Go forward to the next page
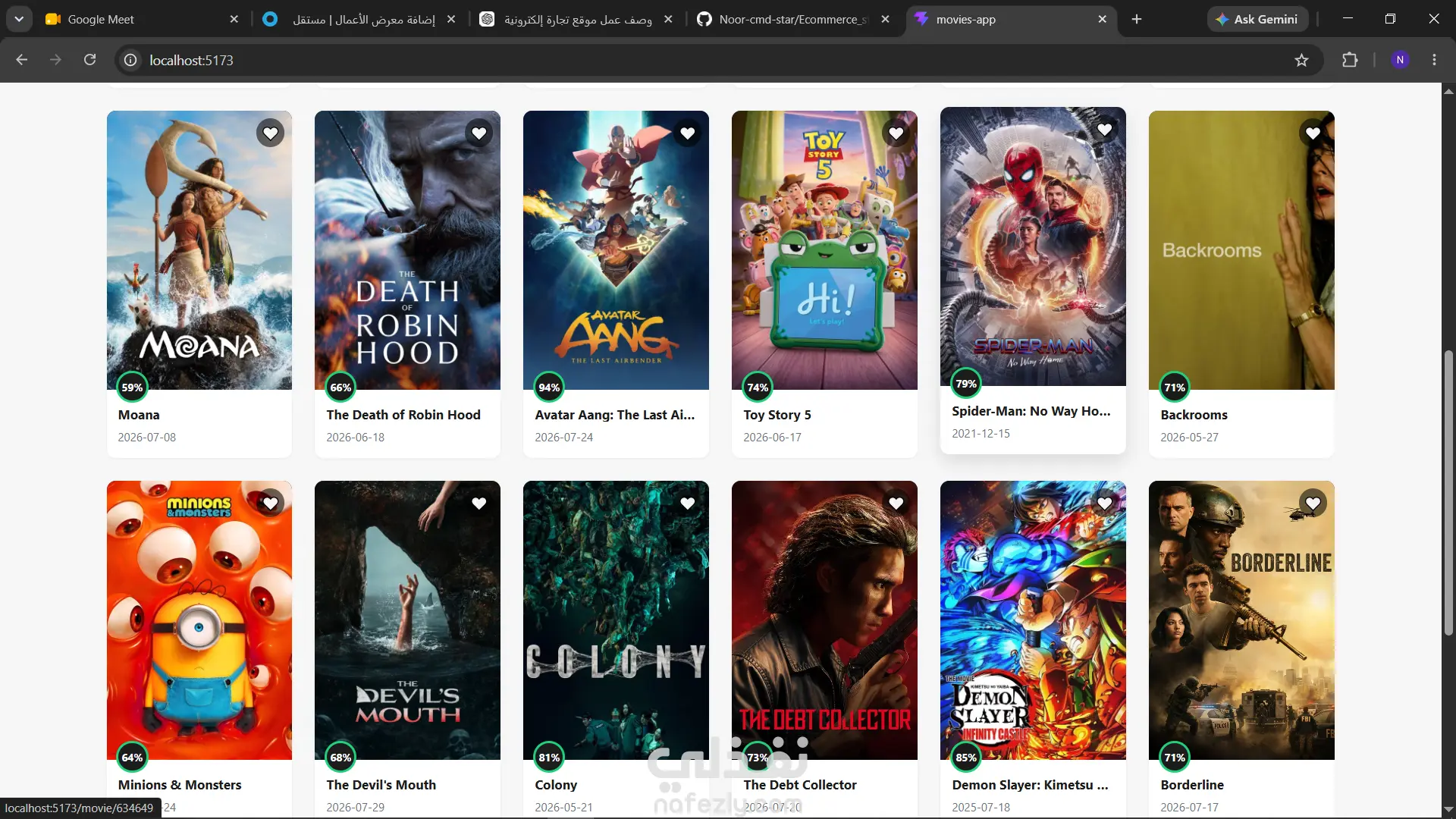 pos(55,60)
